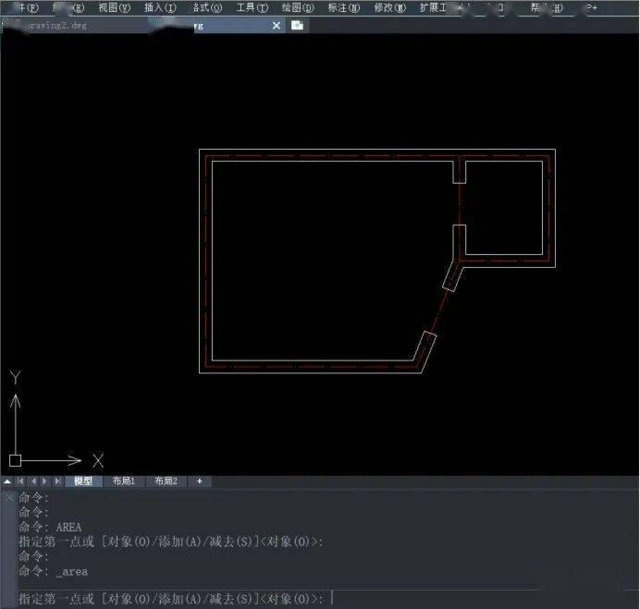Viewport: 640px width, 609px height.
Task: Open the 绘图(D) menu
Action: pos(298,7)
